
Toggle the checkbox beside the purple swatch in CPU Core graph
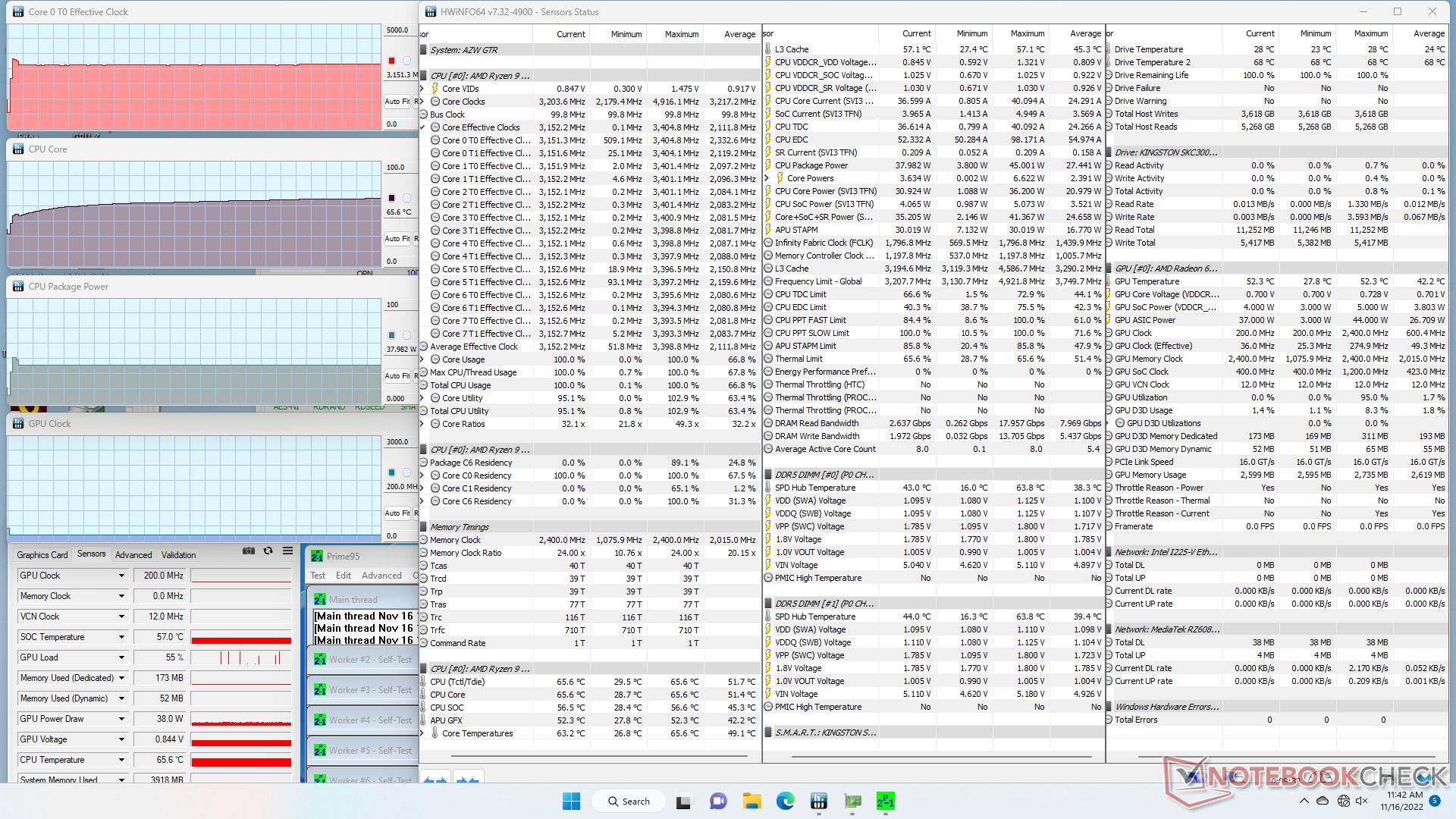click(406, 198)
